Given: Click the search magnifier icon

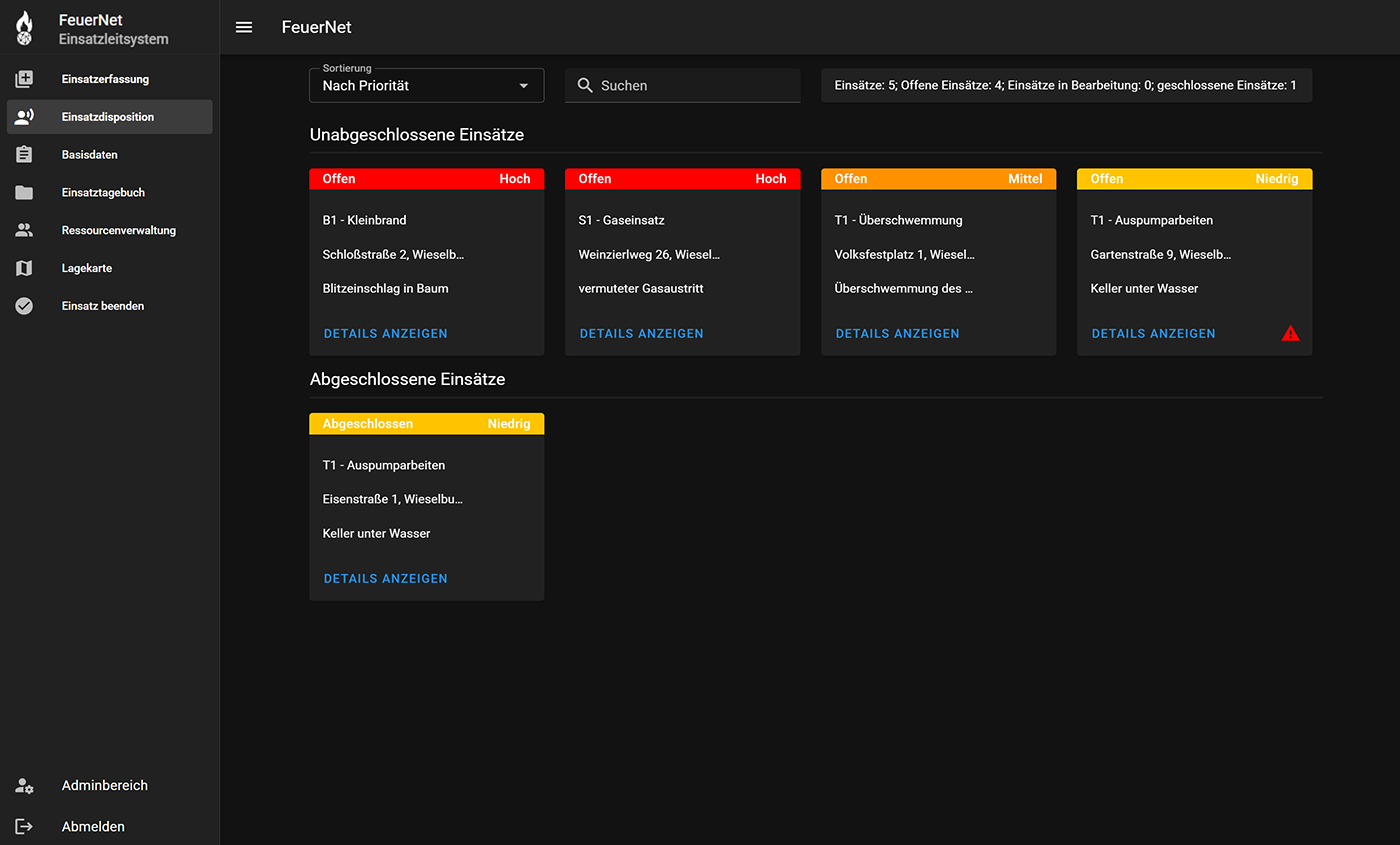Looking at the screenshot, I should pos(586,86).
